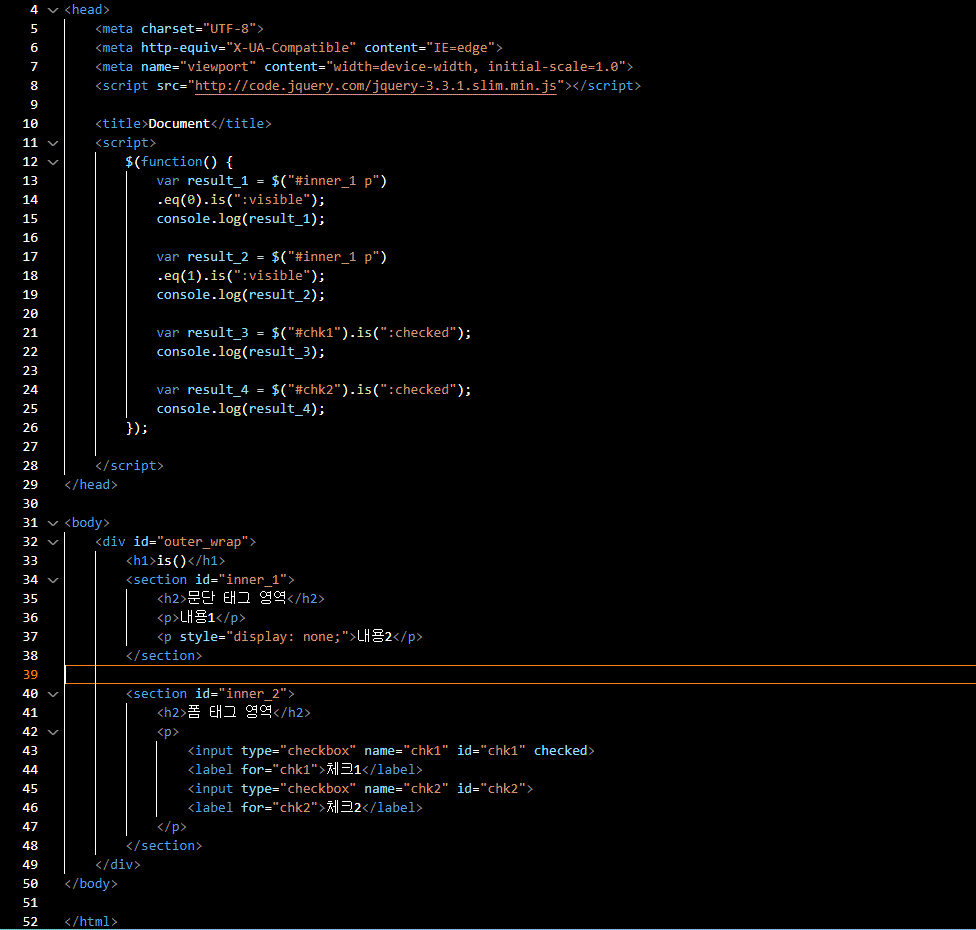976x930 pixels.
Task: Click console.log(result_2) statement
Action: [240, 295]
